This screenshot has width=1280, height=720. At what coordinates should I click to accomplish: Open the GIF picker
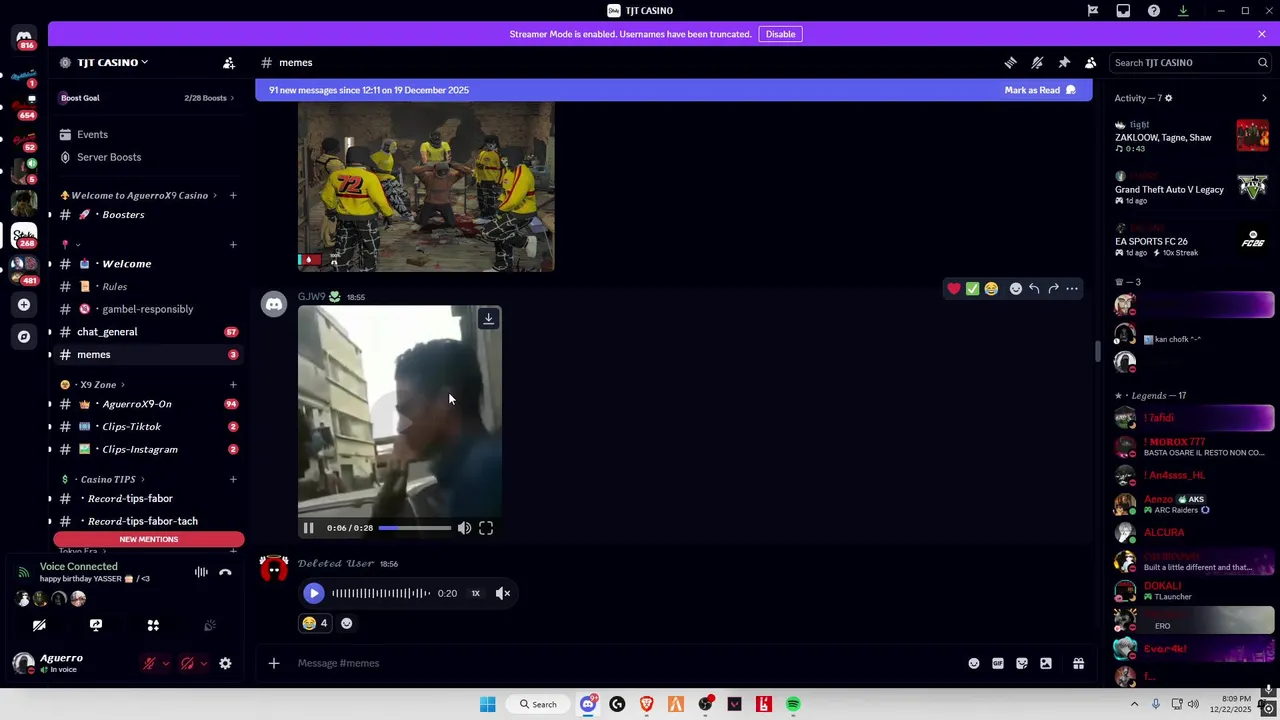[997, 663]
